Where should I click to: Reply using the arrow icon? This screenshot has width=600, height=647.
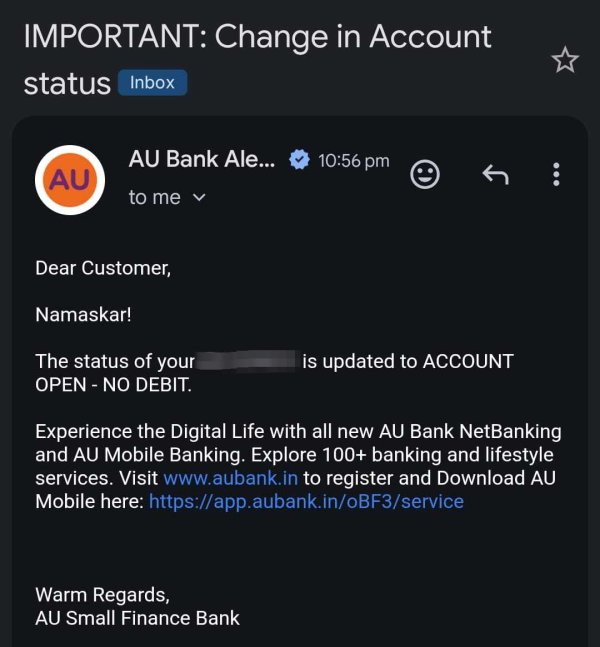(x=495, y=176)
